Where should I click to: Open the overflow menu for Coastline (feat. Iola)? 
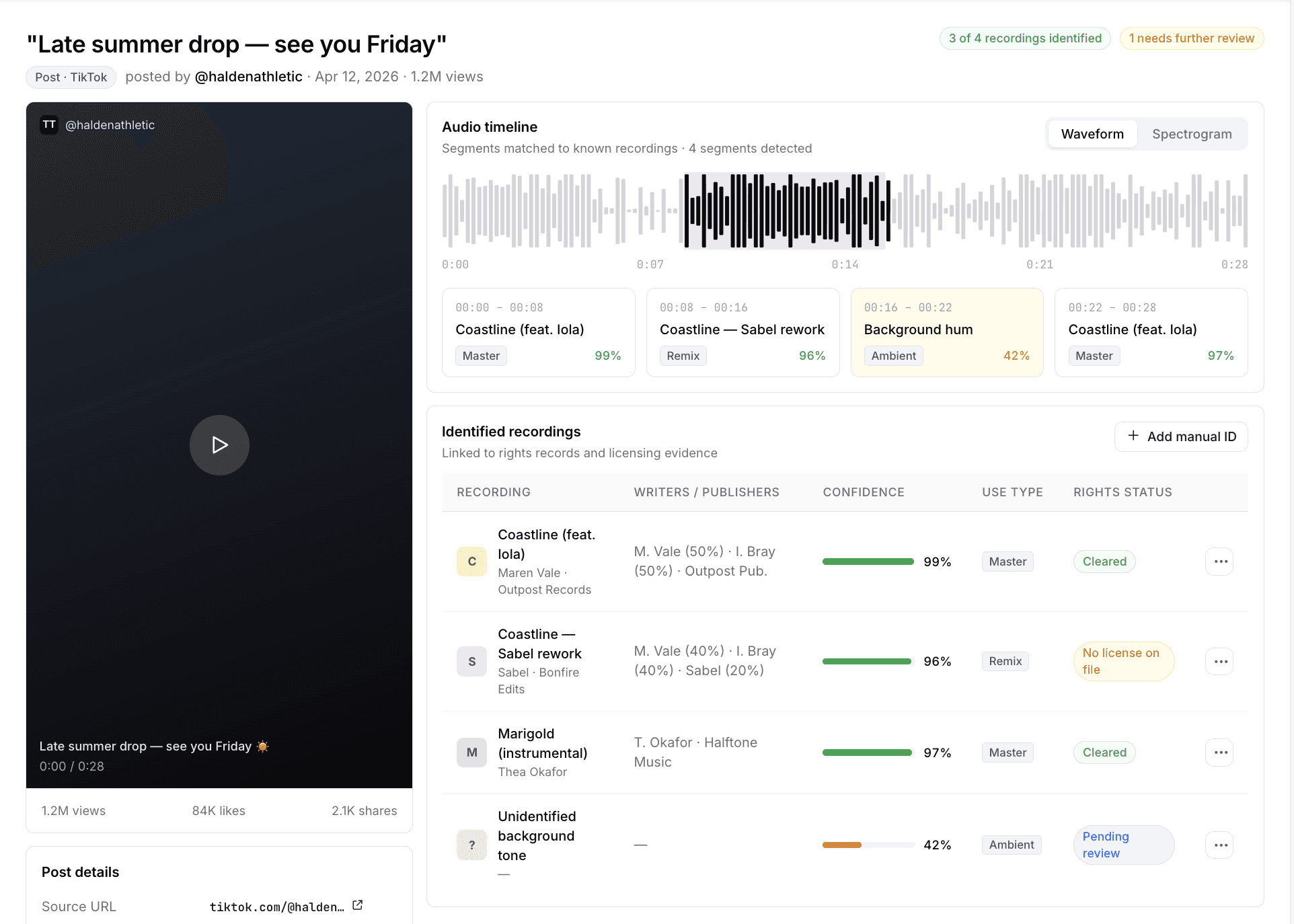[1219, 562]
